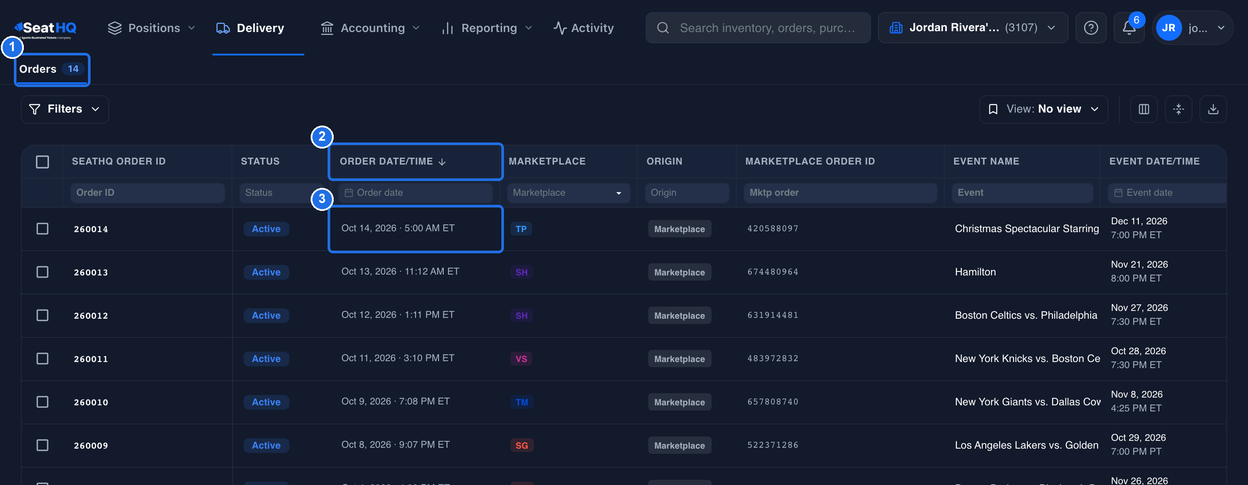Sort by Marketplace column header
Screen dimensions: 1248x485
pyautogui.click(x=547, y=161)
